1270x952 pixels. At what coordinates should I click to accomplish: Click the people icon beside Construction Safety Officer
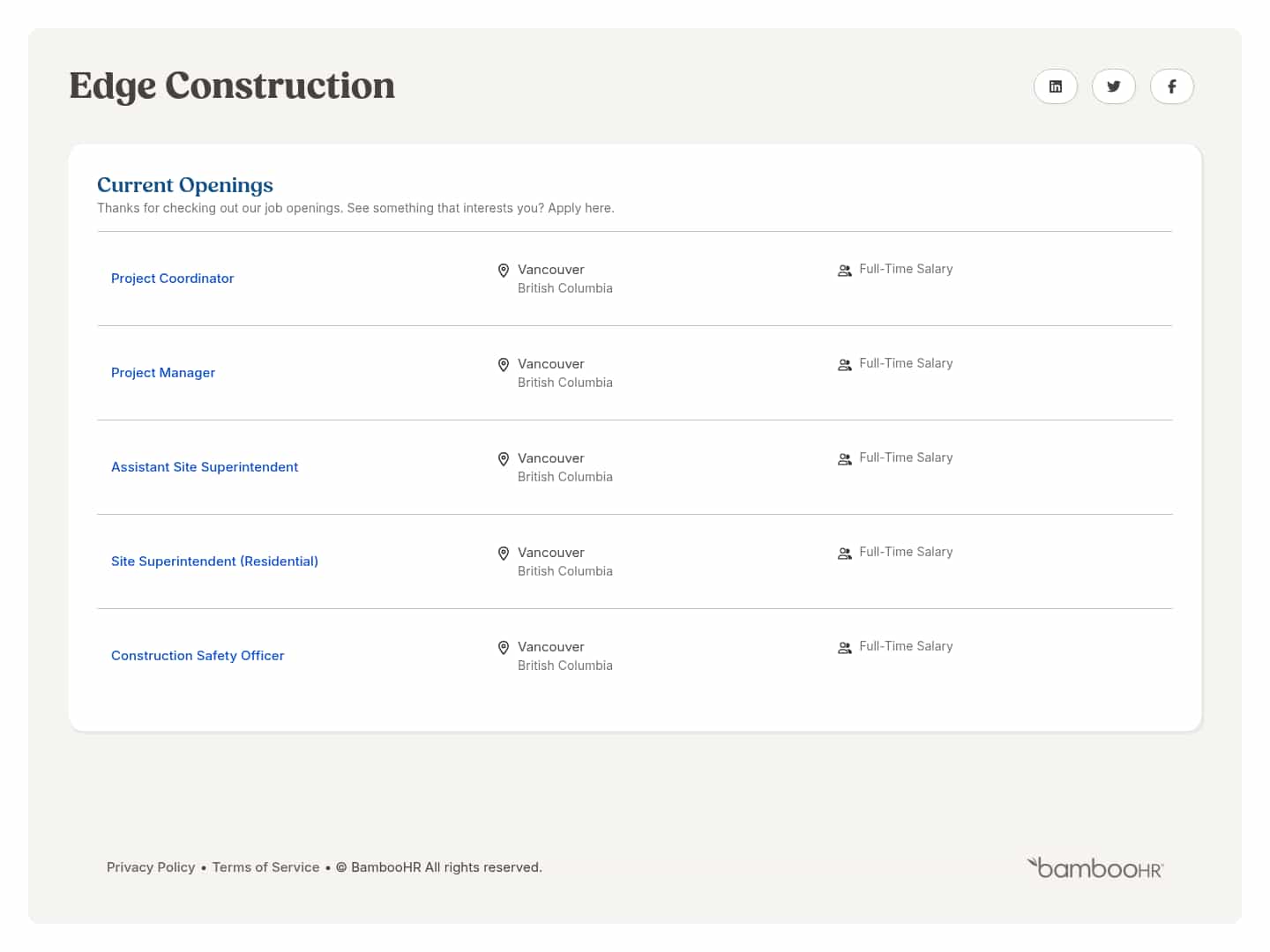click(x=844, y=647)
